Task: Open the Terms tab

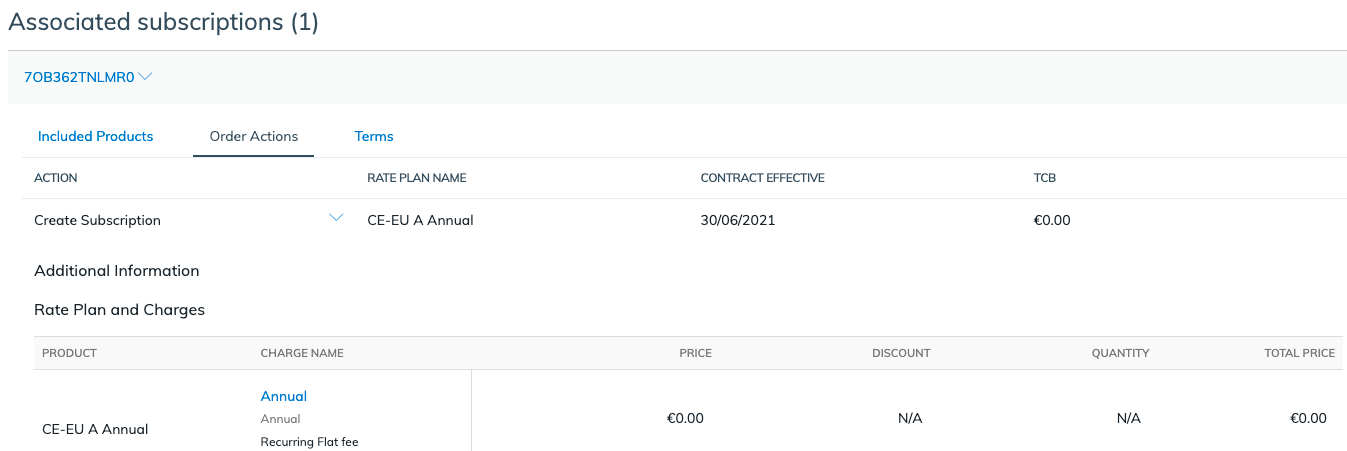Action: pyautogui.click(x=374, y=136)
